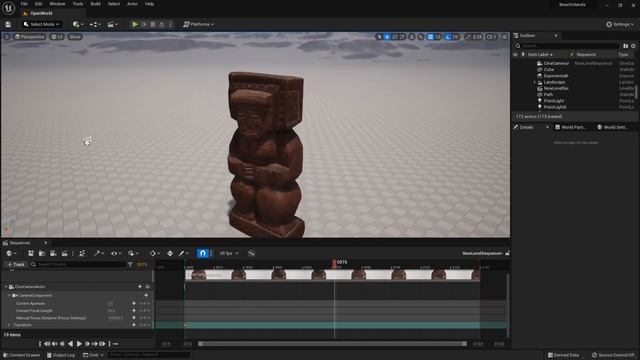Create camera cut in Sequencer toolbar

tap(53, 253)
